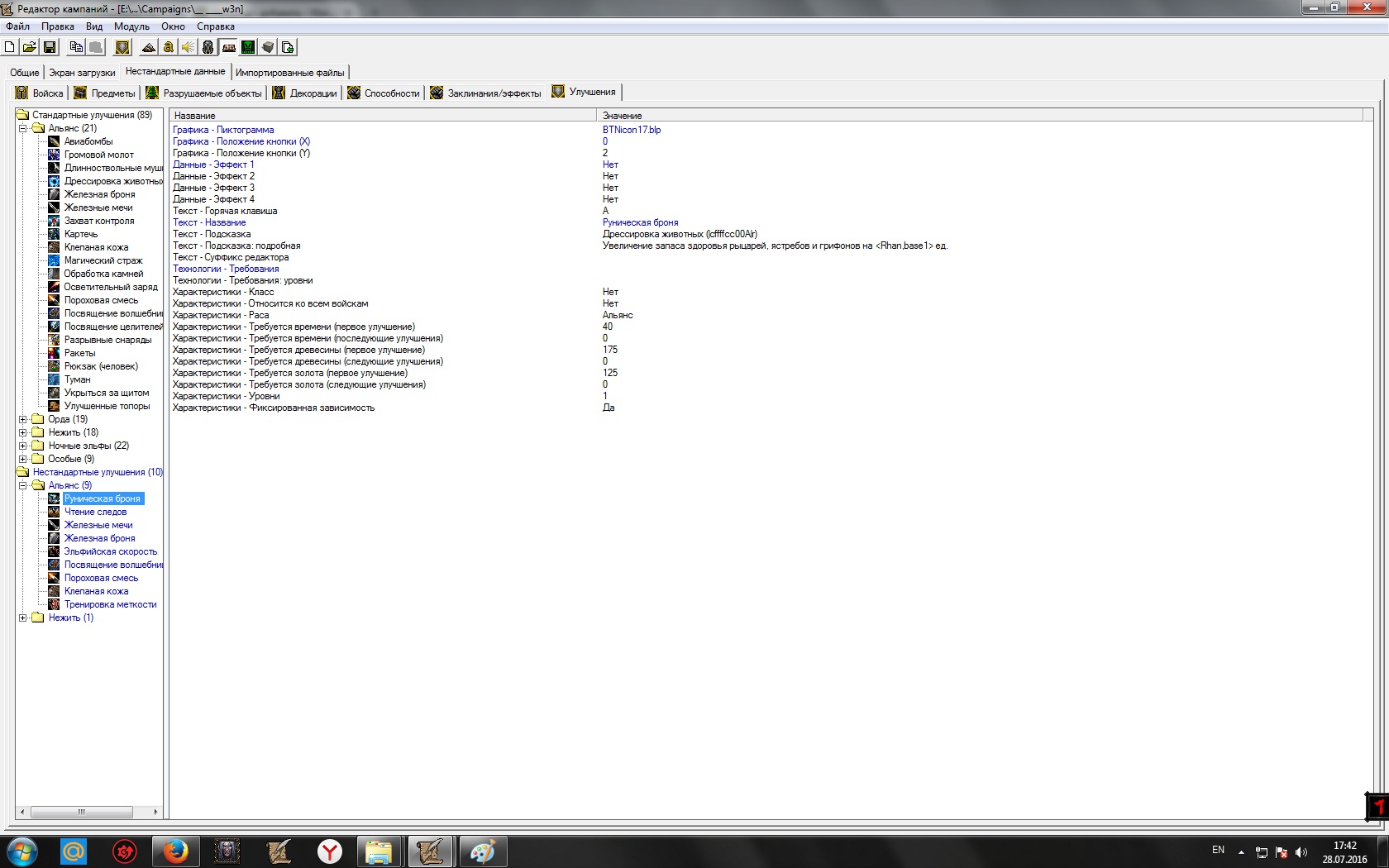The height and width of the screenshot is (868, 1389).
Task: Open the Terrain Editor mountain icon
Action: click(149, 47)
